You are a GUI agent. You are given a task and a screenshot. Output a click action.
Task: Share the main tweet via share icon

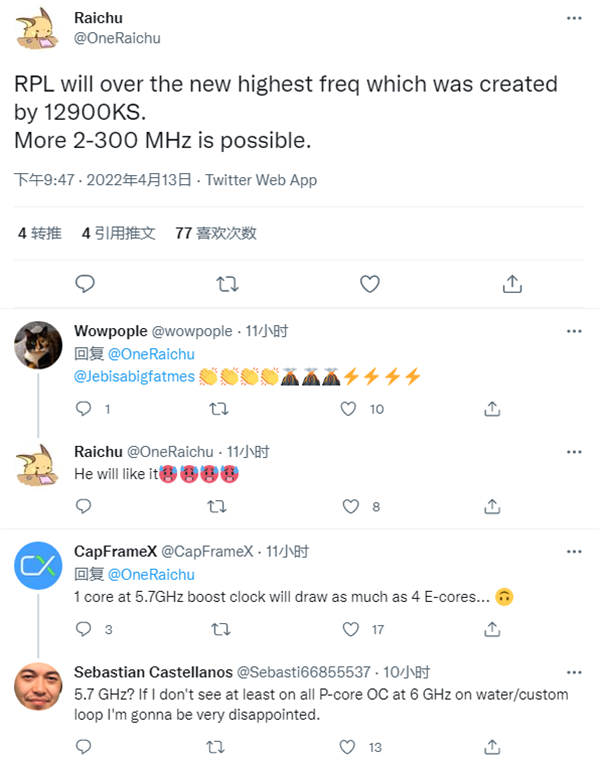point(512,284)
